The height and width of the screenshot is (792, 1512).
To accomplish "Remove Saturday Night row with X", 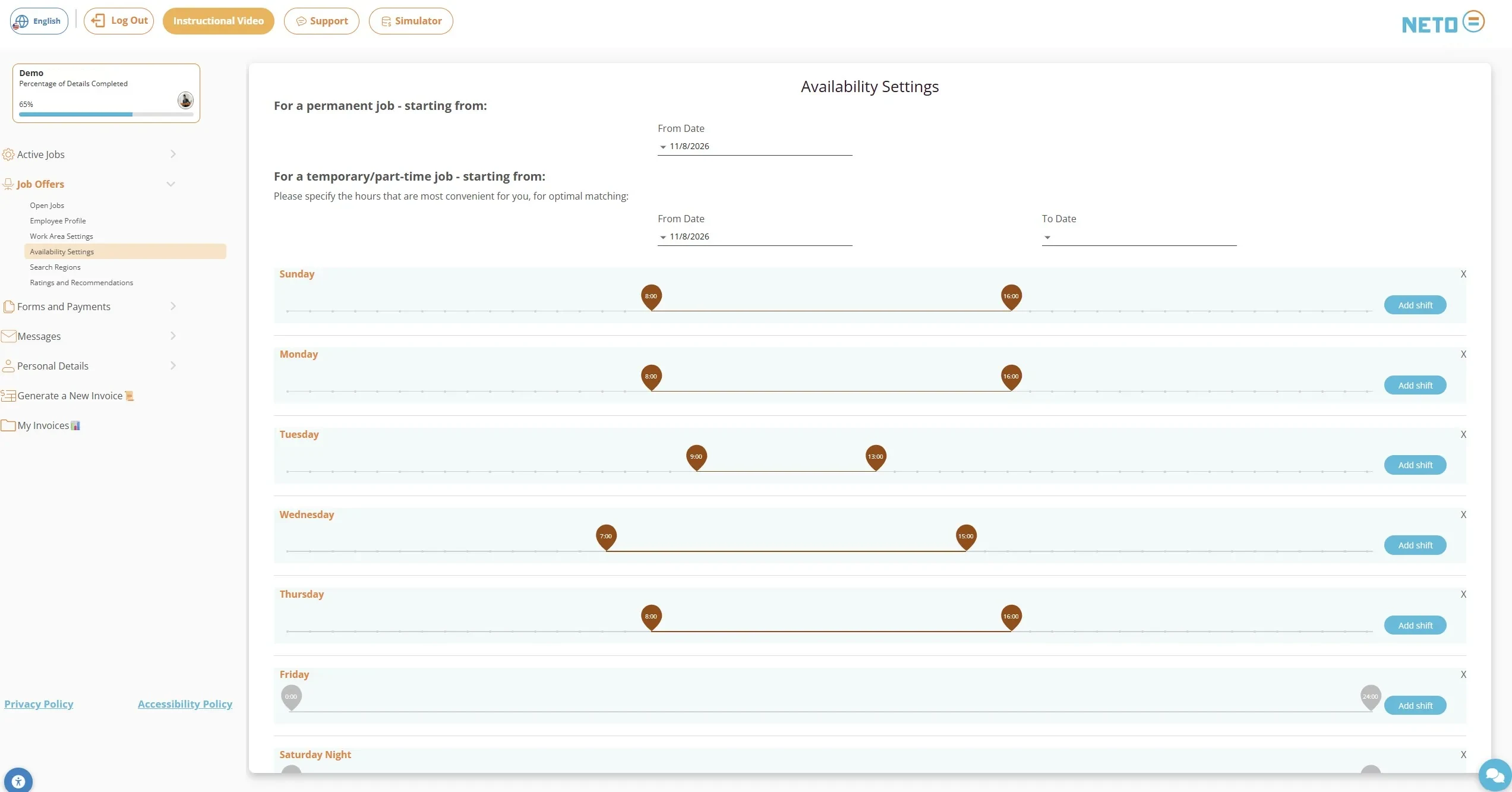I will pyautogui.click(x=1463, y=755).
